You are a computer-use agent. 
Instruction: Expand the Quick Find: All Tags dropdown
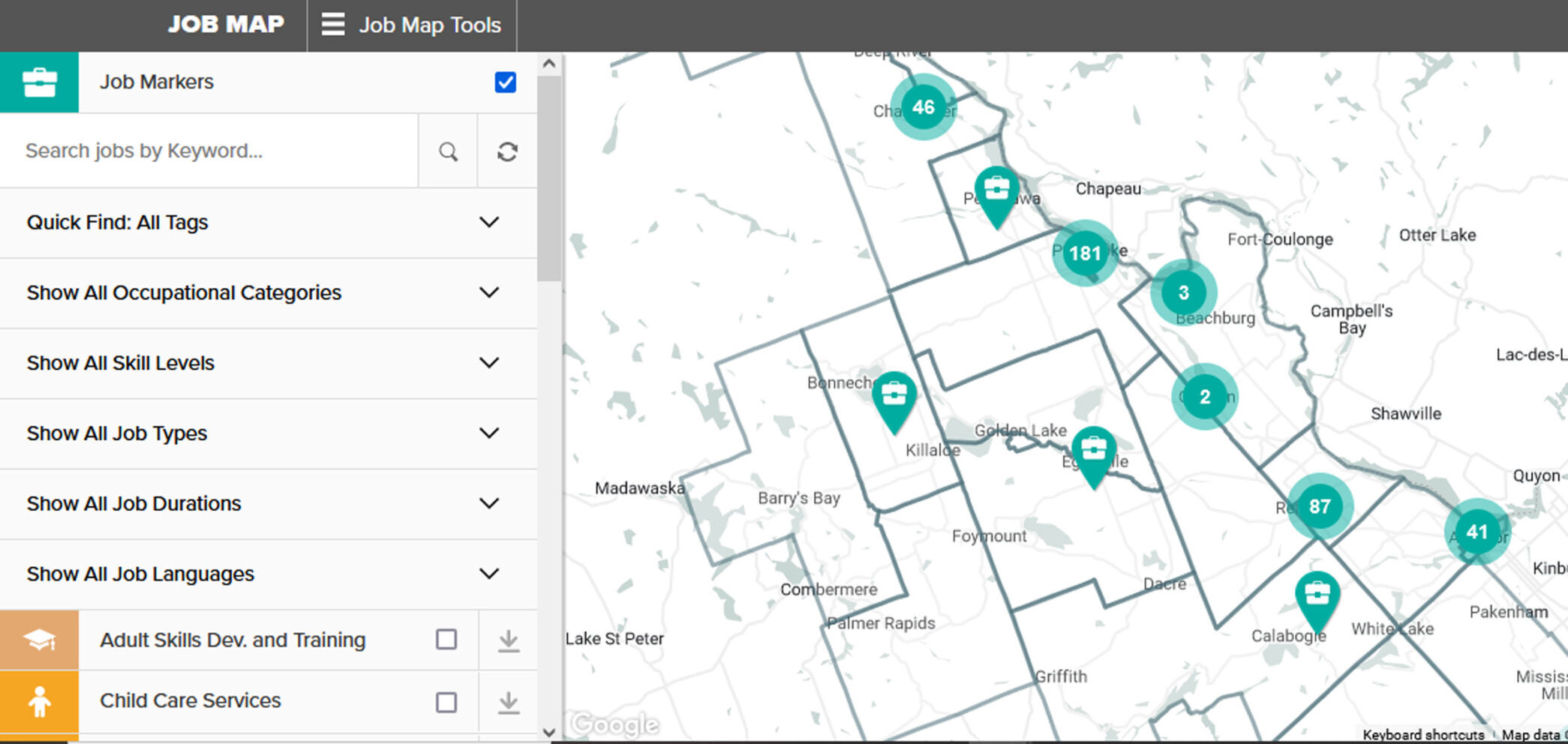269,223
